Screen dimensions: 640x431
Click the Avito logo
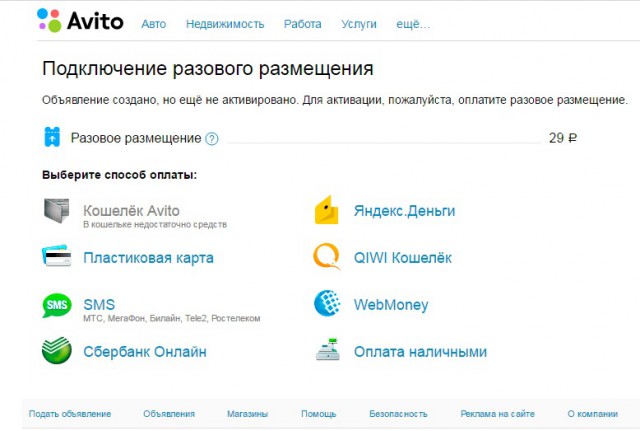80,20
